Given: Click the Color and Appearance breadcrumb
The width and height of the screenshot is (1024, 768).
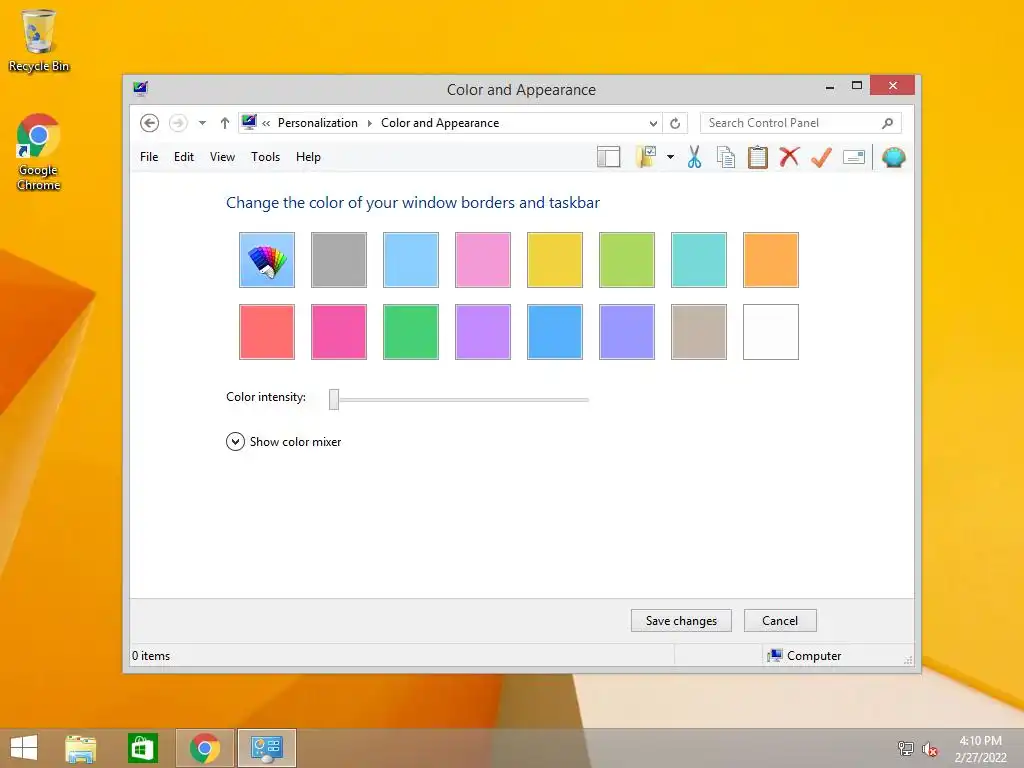Looking at the screenshot, I should click(440, 123).
